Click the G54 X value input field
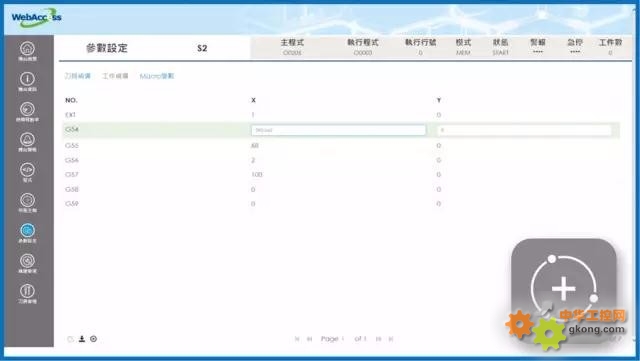640x361 pixels. click(x=338, y=130)
